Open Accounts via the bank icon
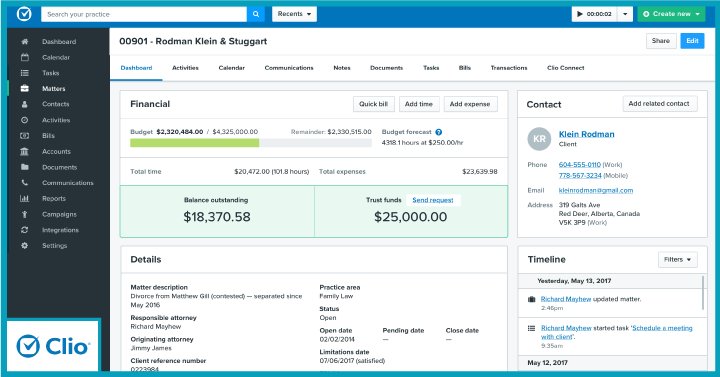This screenshot has height=377, width=720. (x=25, y=152)
